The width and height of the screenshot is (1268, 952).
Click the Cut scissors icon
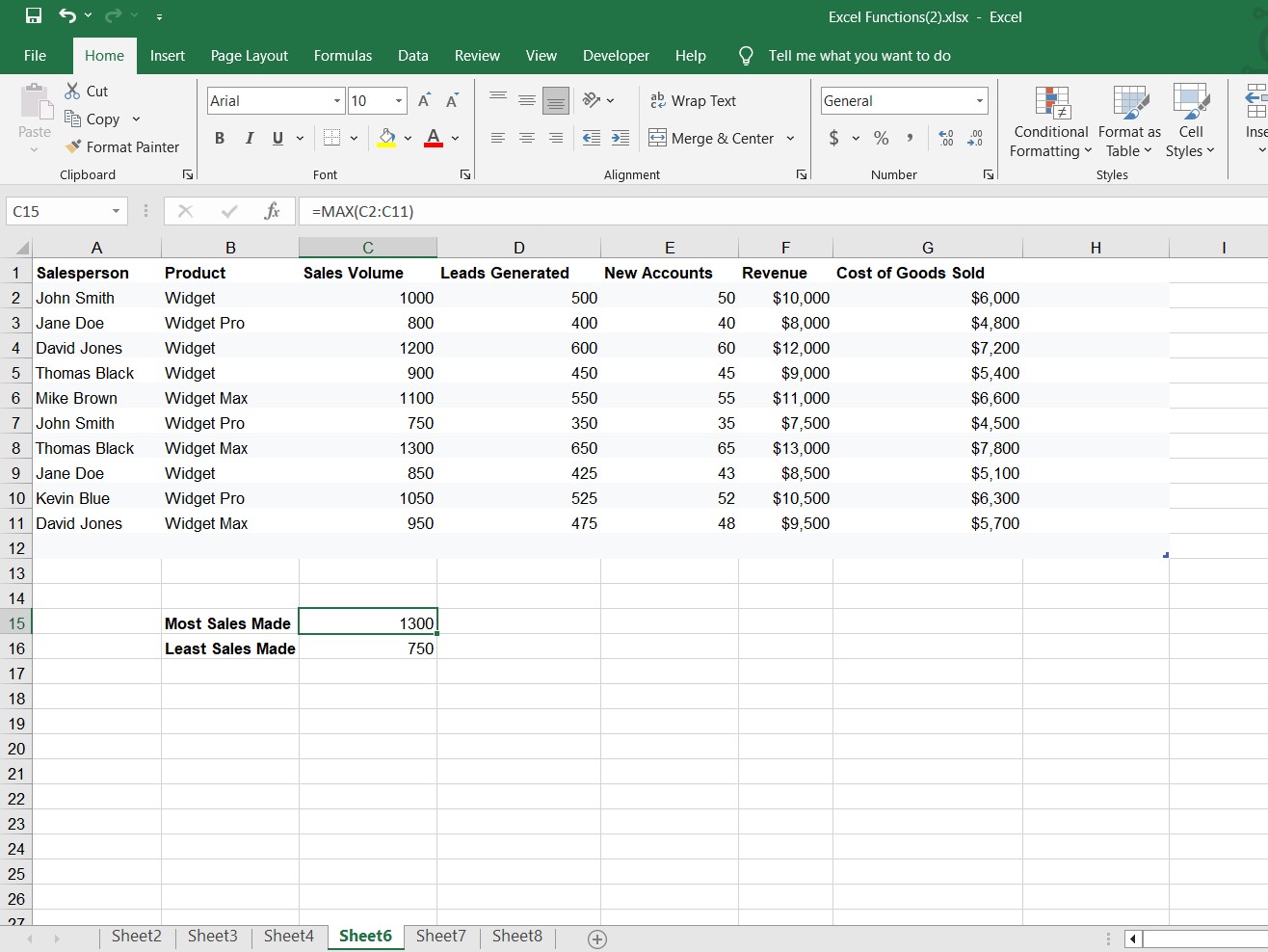click(72, 91)
